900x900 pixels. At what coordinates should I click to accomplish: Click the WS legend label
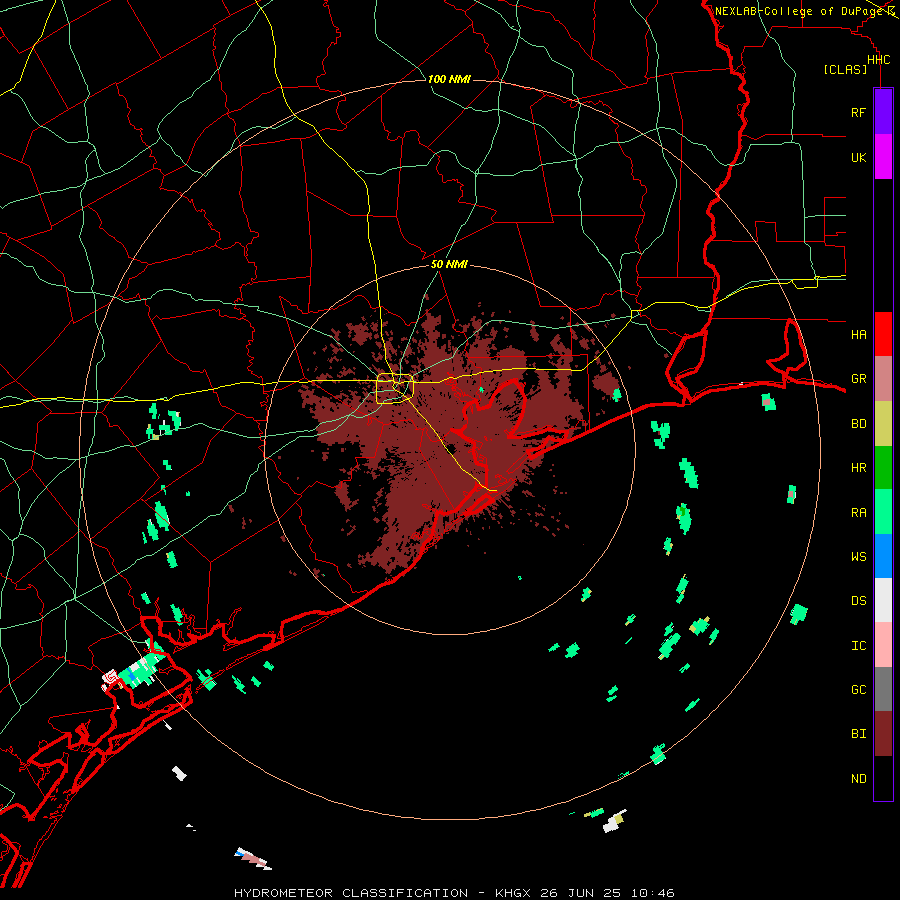[858, 557]
